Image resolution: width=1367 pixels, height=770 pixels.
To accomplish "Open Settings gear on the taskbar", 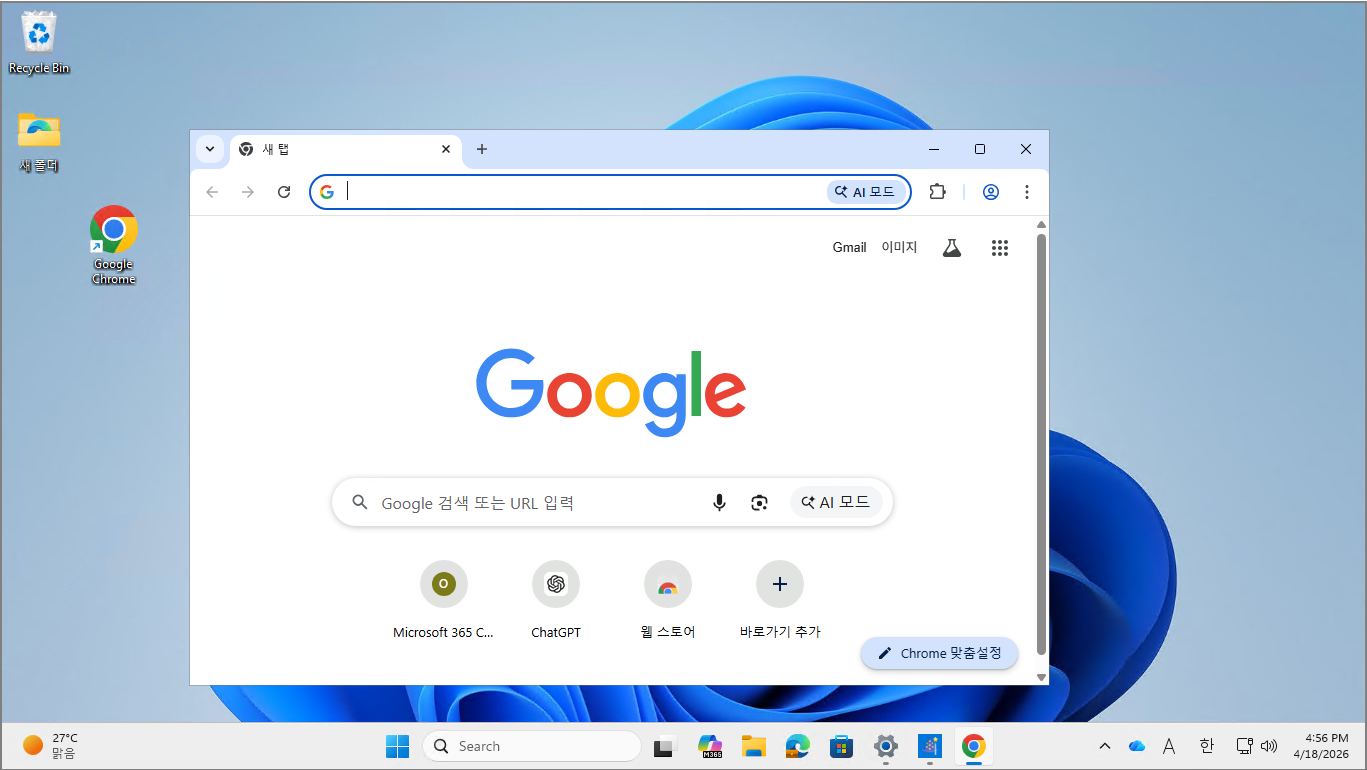I will (x=885, y=746).
